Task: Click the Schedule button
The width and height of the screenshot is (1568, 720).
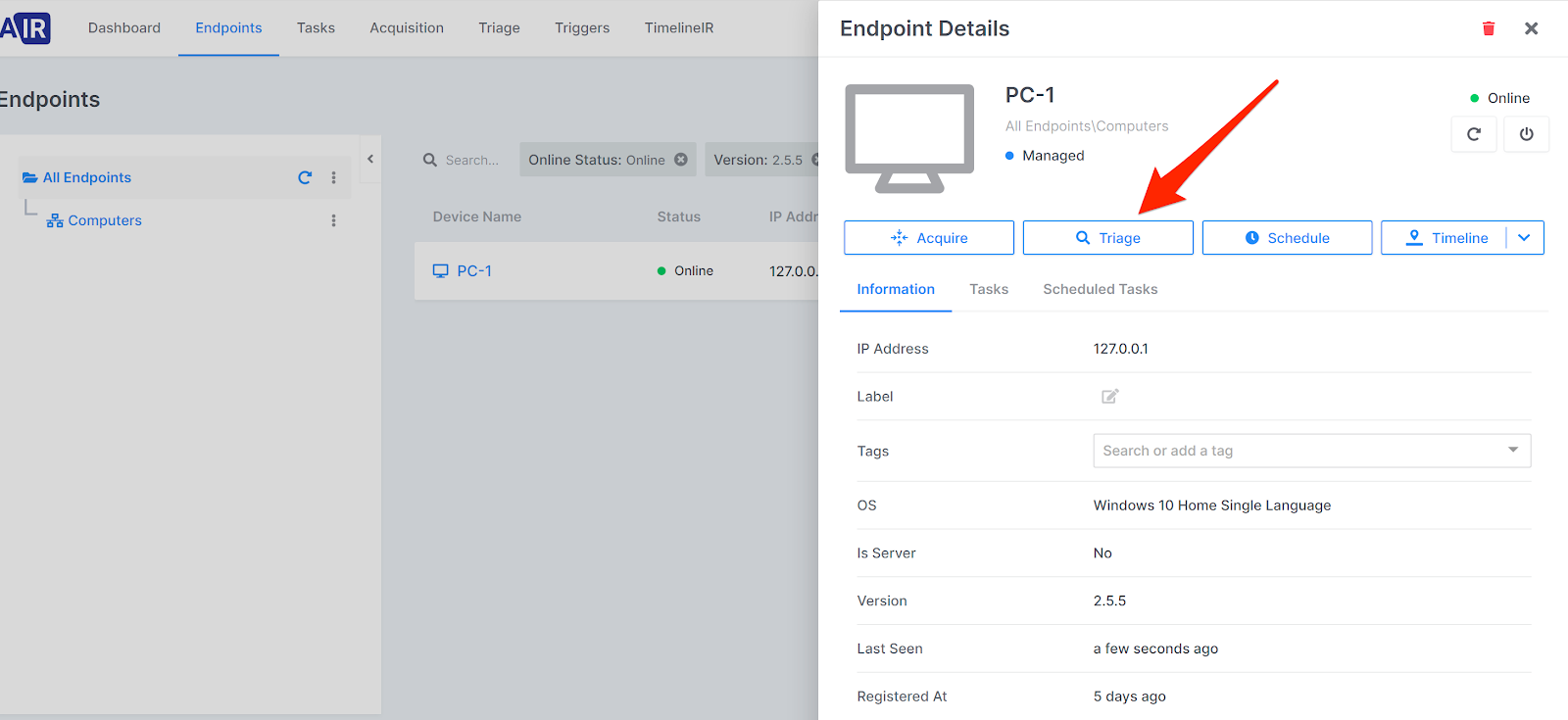Action: [1286, 238]
